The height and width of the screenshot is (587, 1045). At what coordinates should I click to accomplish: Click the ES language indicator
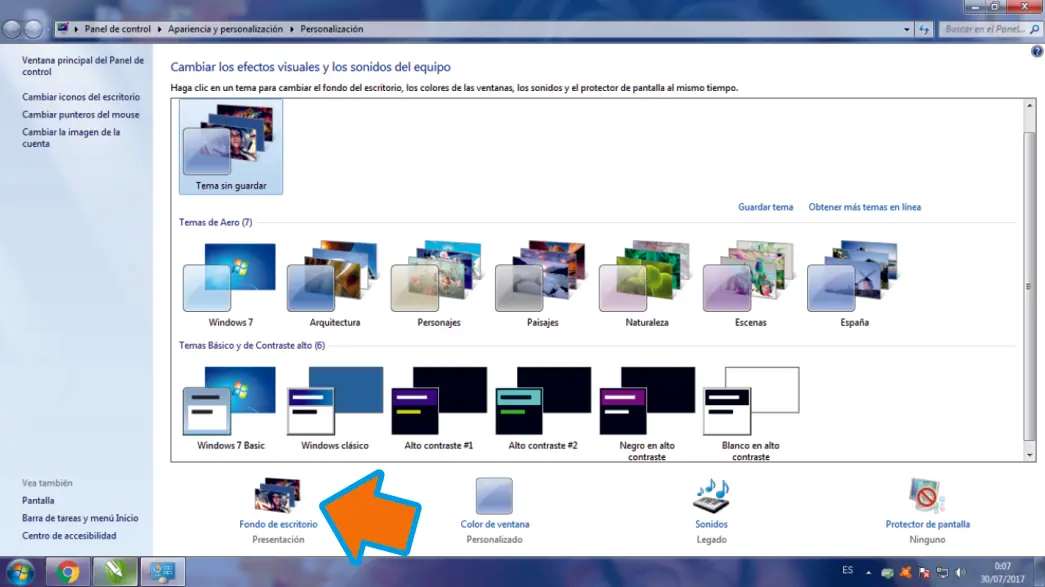click(847, 570)
